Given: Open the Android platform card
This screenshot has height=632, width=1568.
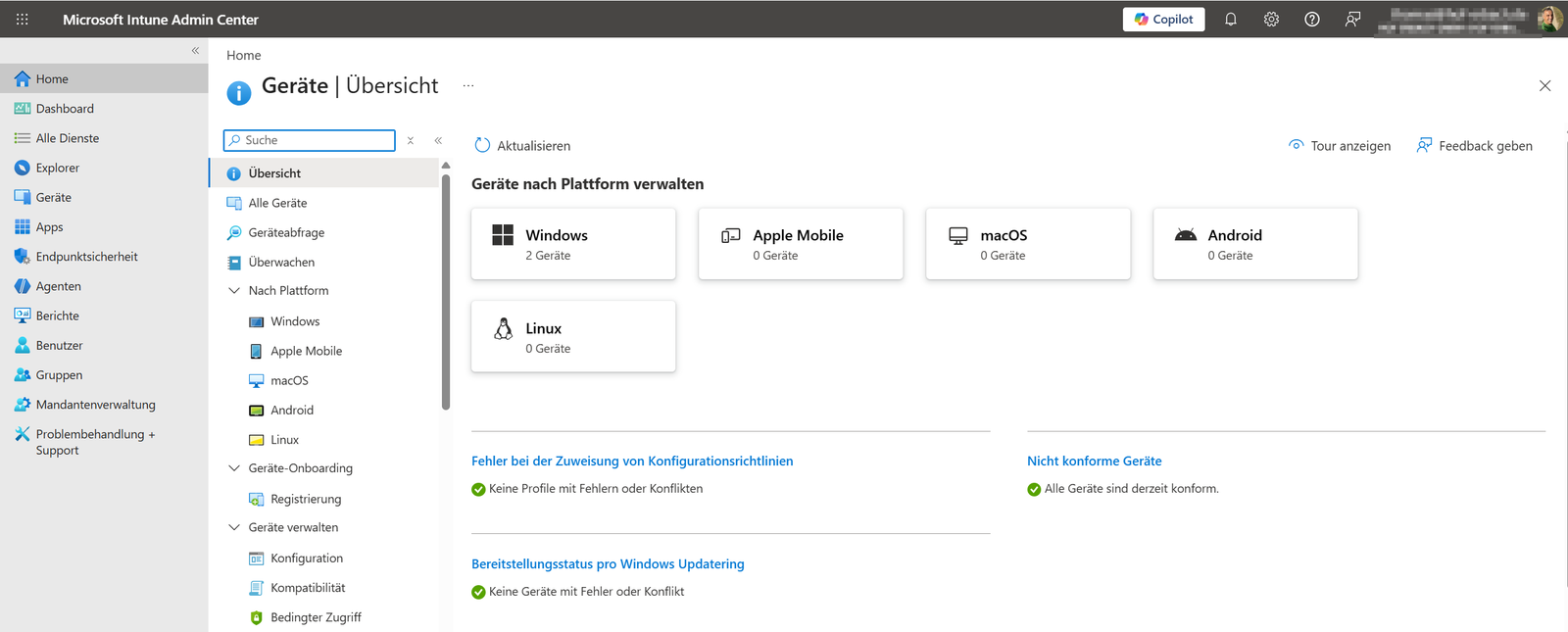Looking at the screenshot, I should click(1255, 244).
